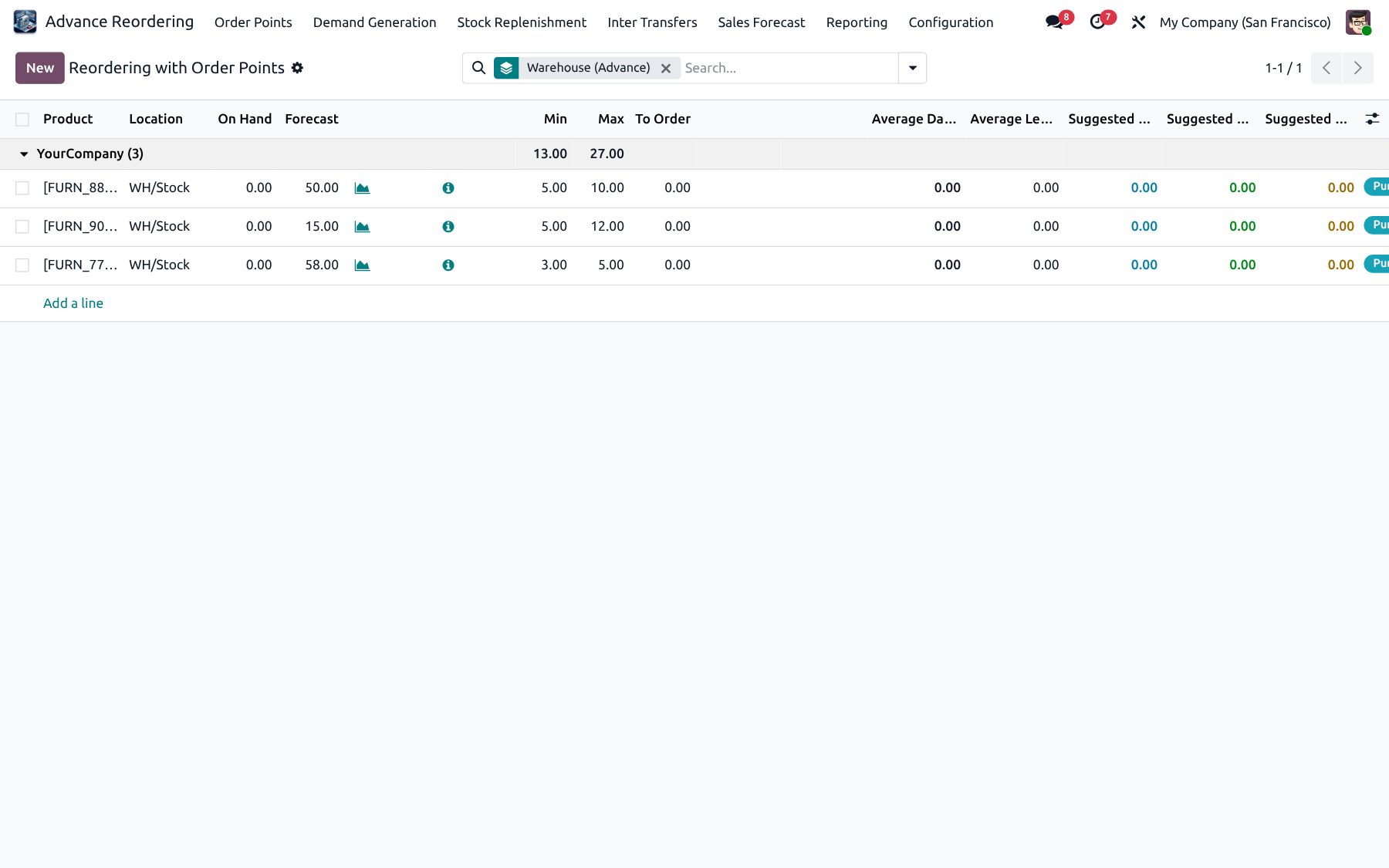Open optional columns settings icon
The image size is (1389, 868).
click(1372, 119)
